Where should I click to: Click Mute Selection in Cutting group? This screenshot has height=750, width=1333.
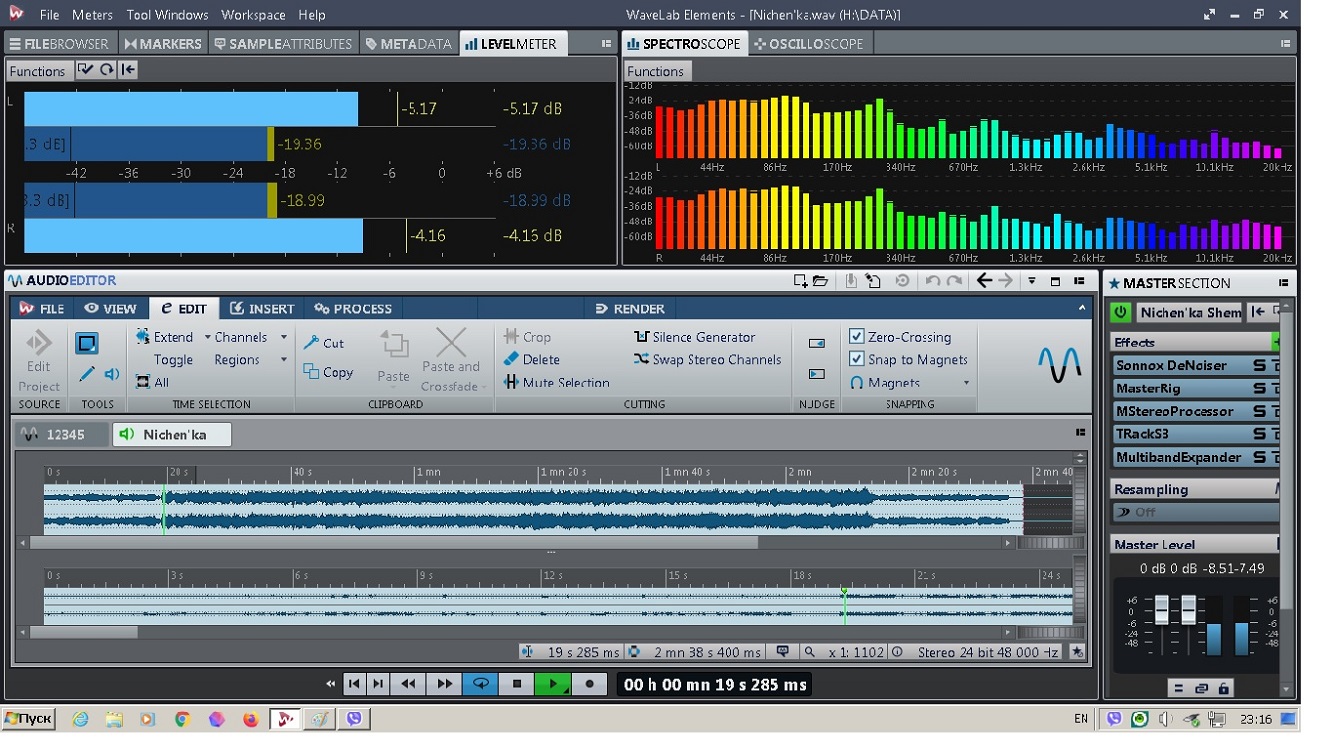pos(557,382)
